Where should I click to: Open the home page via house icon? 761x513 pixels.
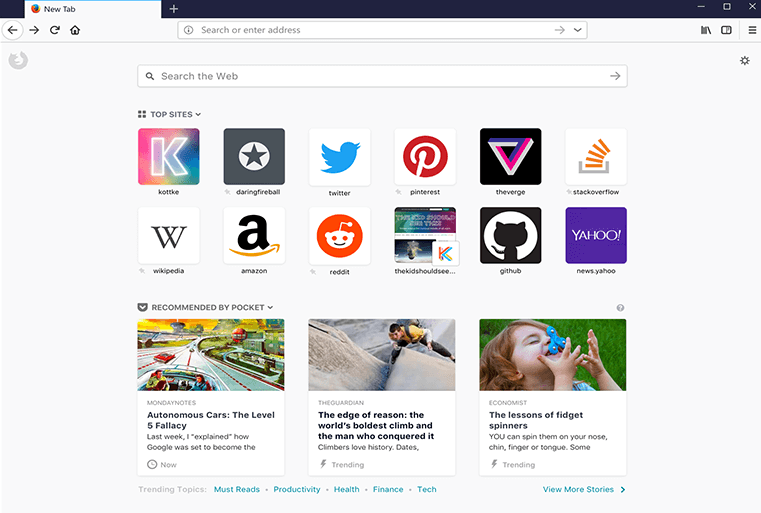(x=75, y=30)
